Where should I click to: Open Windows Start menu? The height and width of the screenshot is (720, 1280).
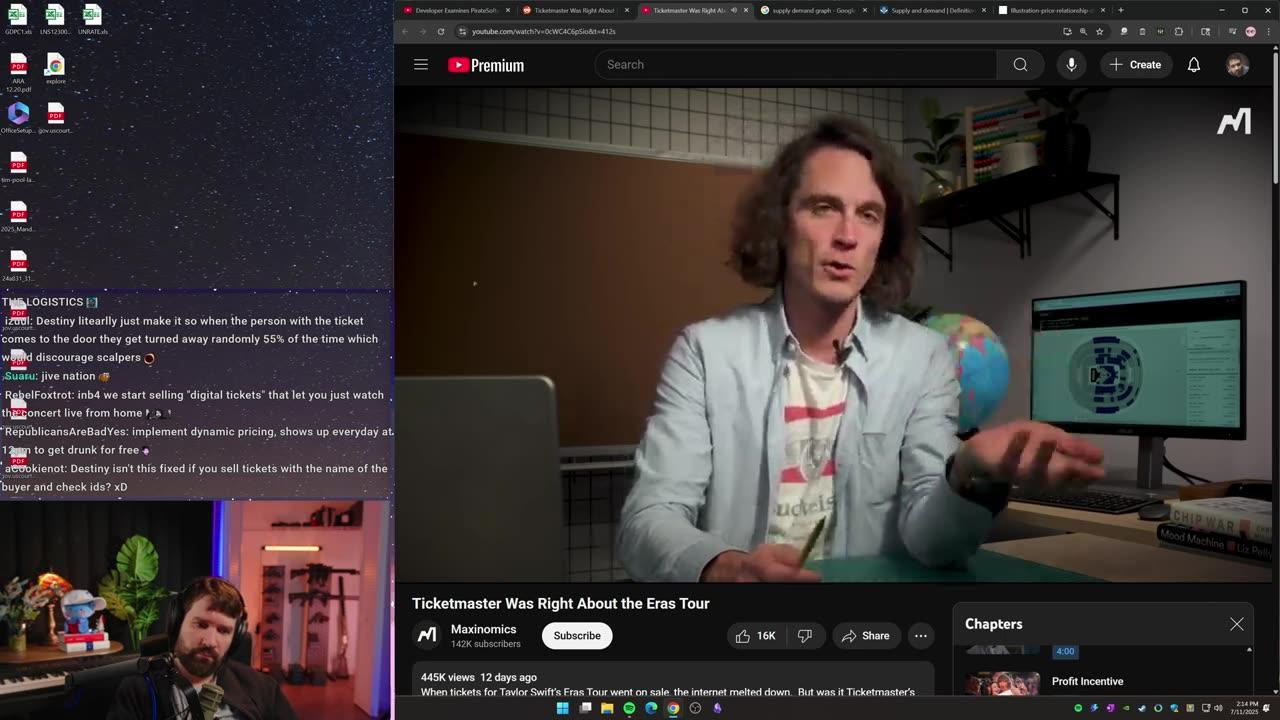(562, 708)
